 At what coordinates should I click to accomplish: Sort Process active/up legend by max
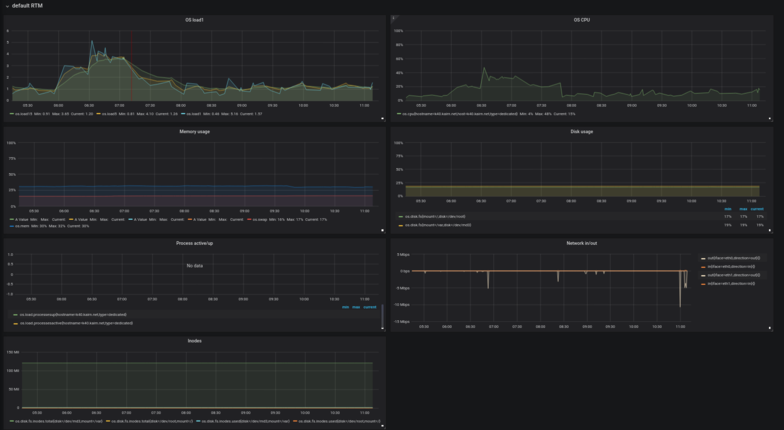tap(356, 307)
